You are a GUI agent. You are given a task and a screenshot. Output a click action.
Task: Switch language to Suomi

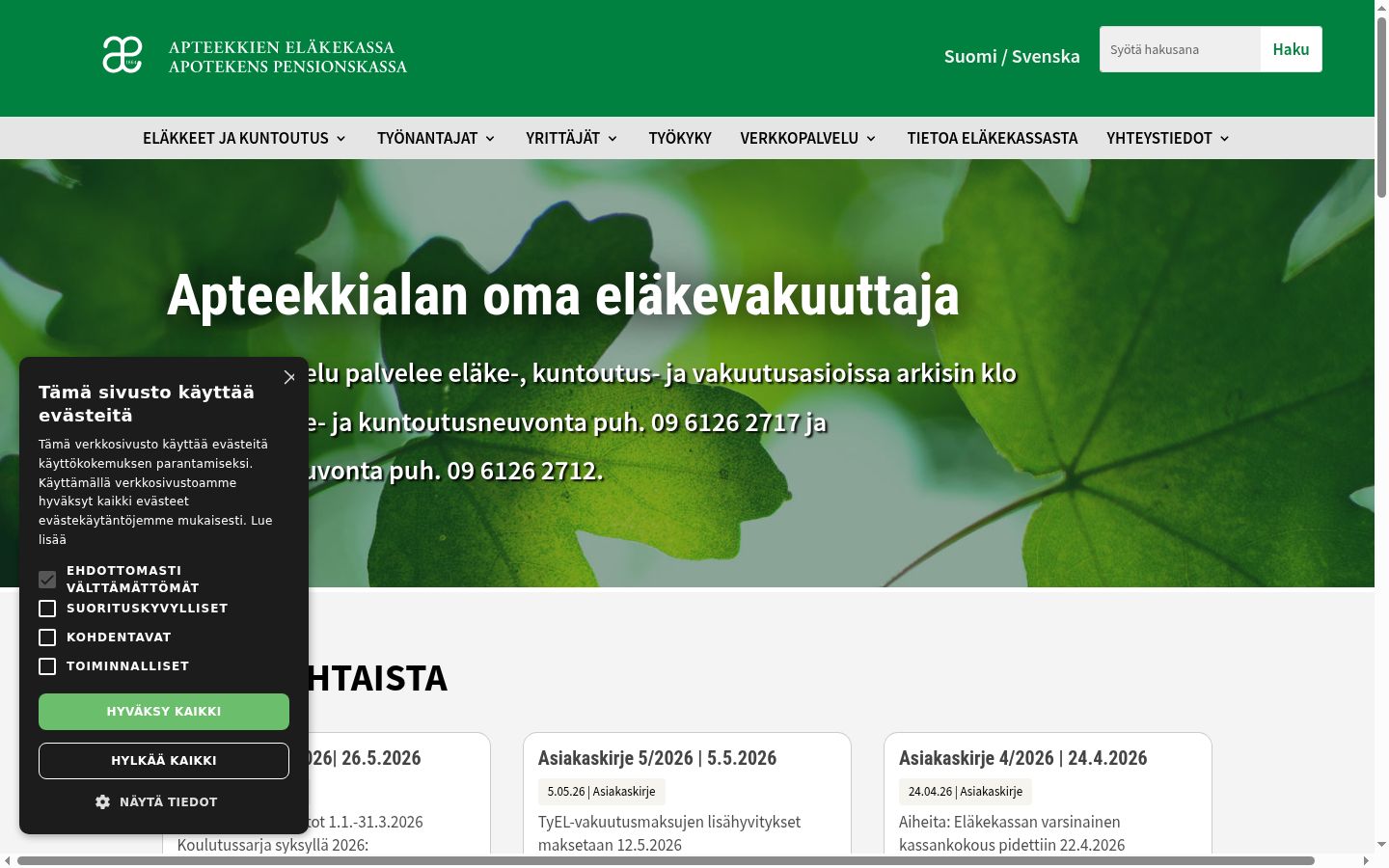click(x=970, y=56)
